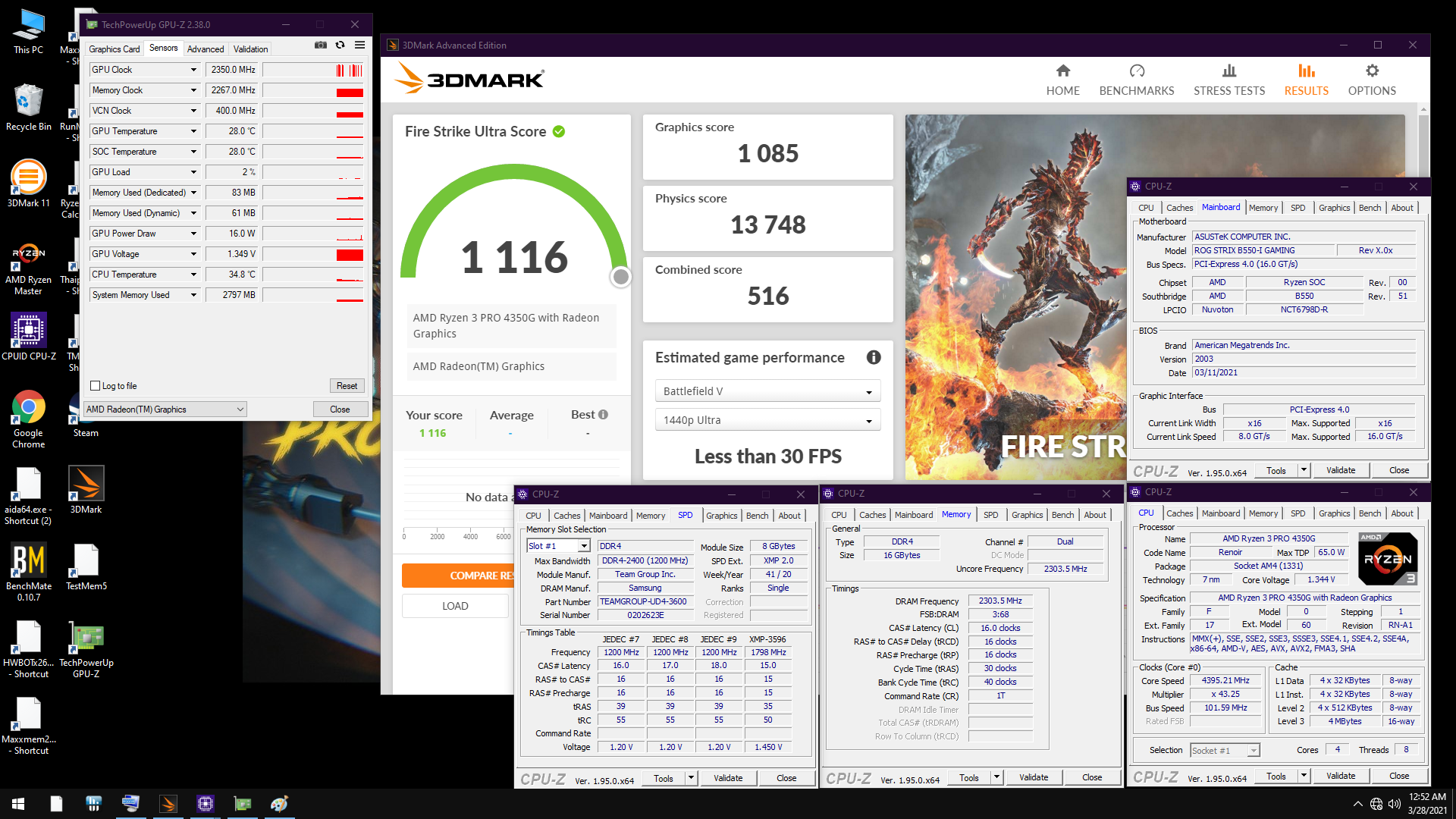Open the AMD Radeon(TM) Graphics device dropdown

[165, 409]
